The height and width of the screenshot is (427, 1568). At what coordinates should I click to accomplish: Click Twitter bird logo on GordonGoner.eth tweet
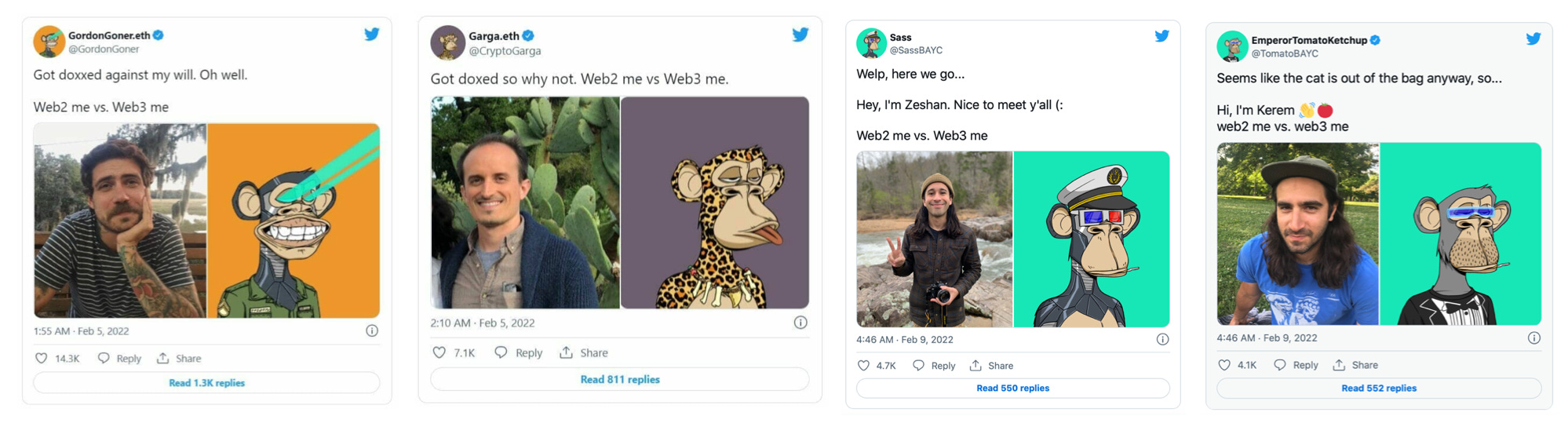click(x=372, y=34)
